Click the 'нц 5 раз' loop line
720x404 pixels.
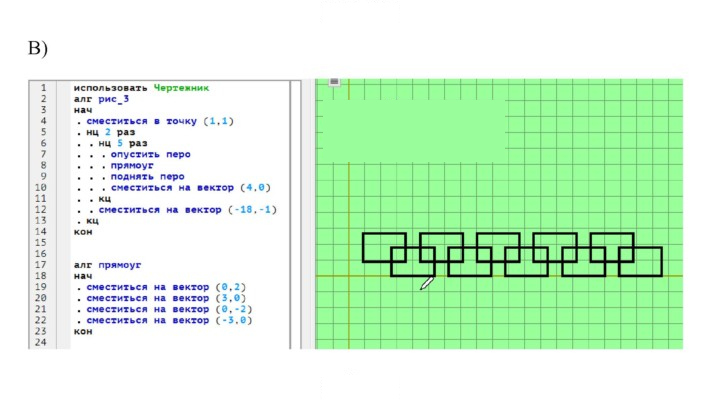[x=123, y=143]
